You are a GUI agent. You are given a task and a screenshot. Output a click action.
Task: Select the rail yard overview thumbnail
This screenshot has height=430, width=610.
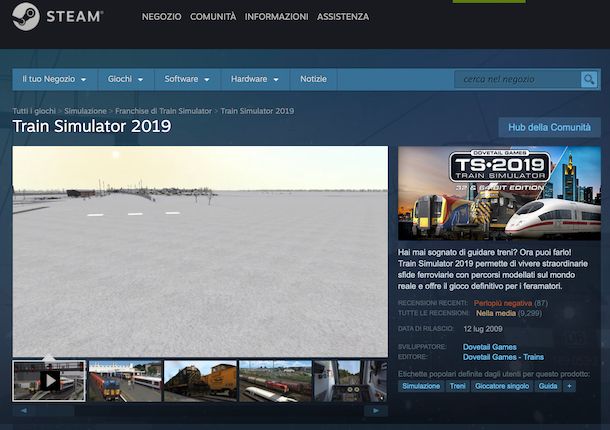275,381
